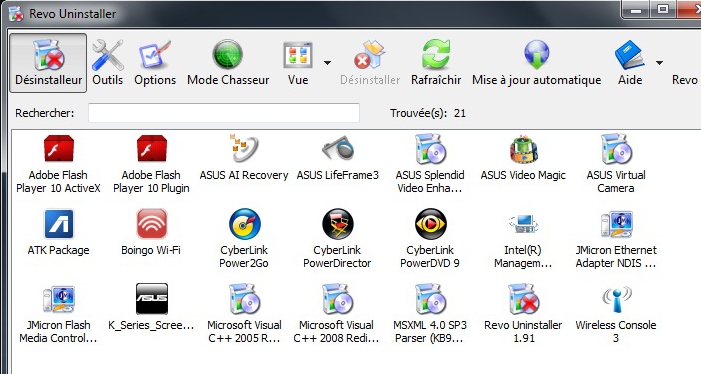The width and height of the screenshot is (701, 374).
Task: Open the Aide help book icon
Action: coord(629,55)
